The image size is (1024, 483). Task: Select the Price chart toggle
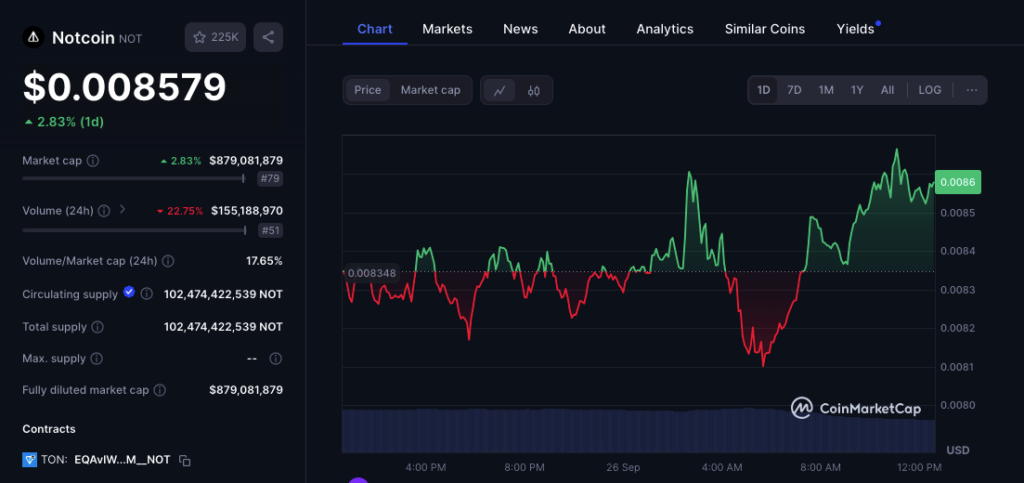368,90
